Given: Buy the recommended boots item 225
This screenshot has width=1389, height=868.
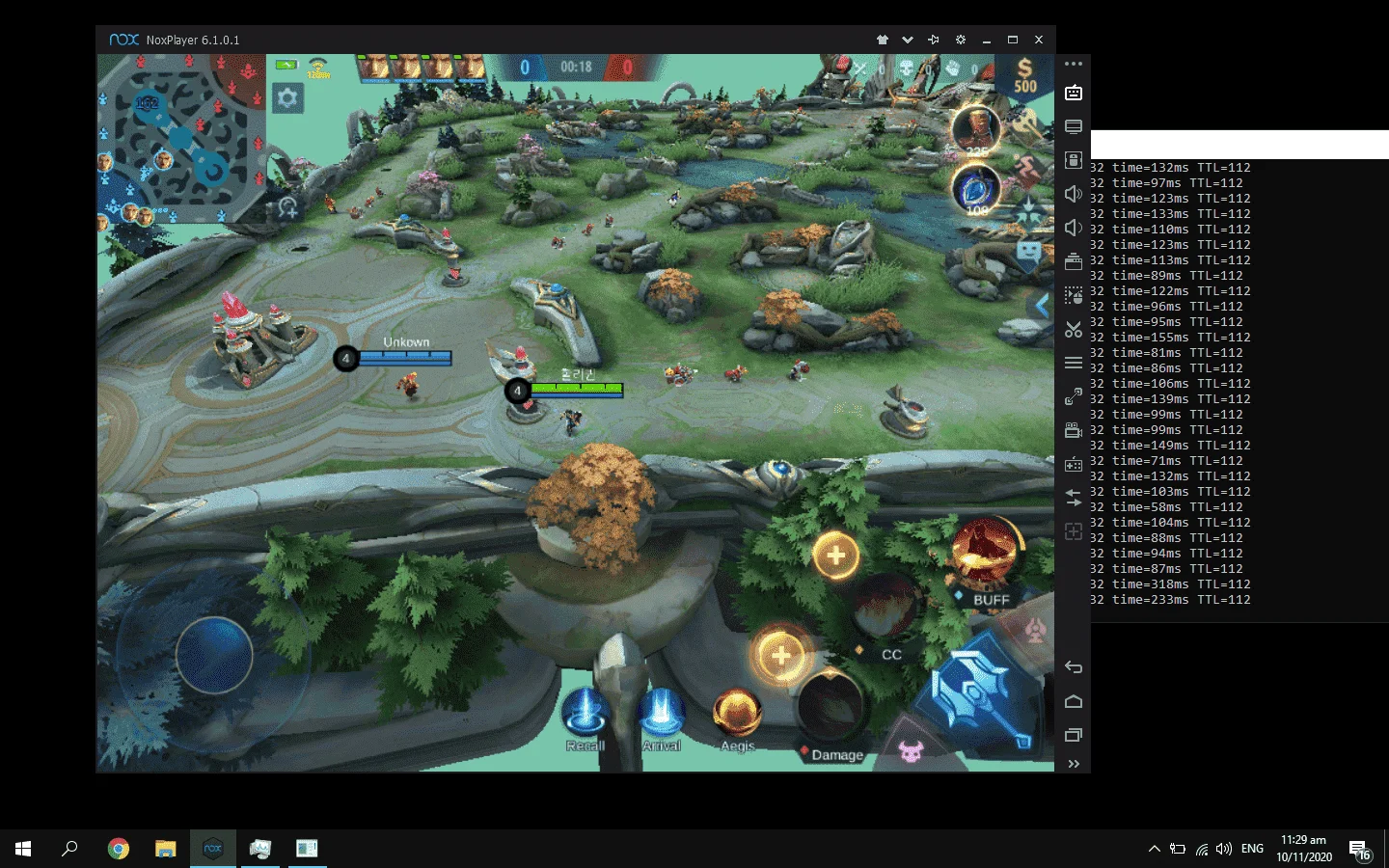Looking at the screenshot, I should coord(976,130).
